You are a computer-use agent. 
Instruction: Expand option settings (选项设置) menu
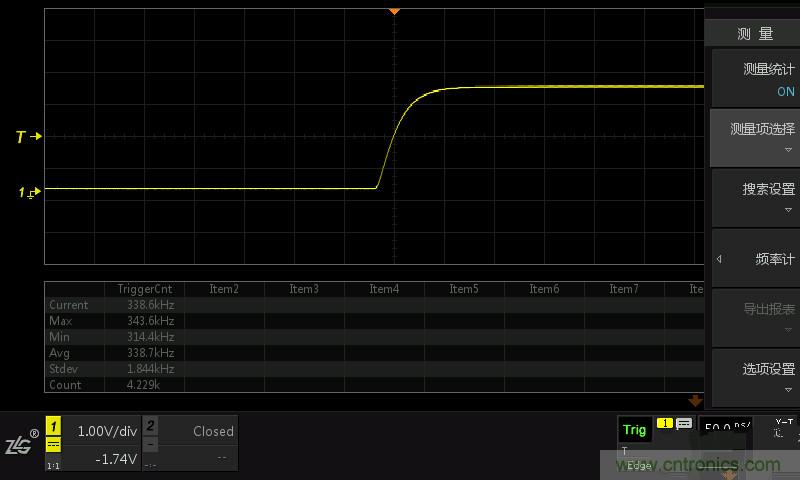coord(756,377)
